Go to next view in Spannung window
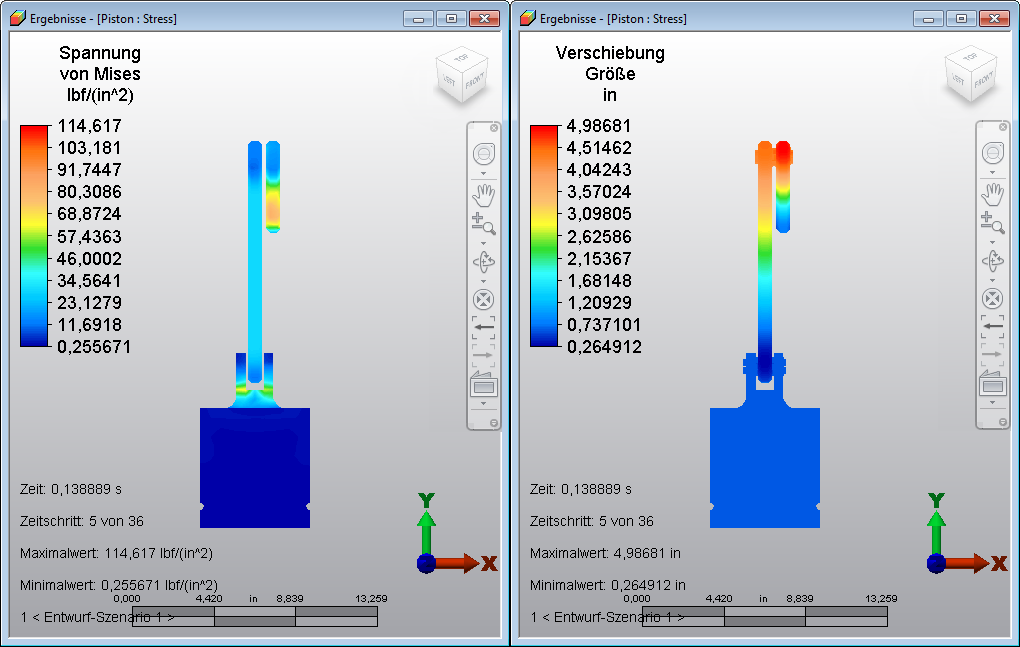This screenshot has height=647, width=1020. [x=483, y=355]
